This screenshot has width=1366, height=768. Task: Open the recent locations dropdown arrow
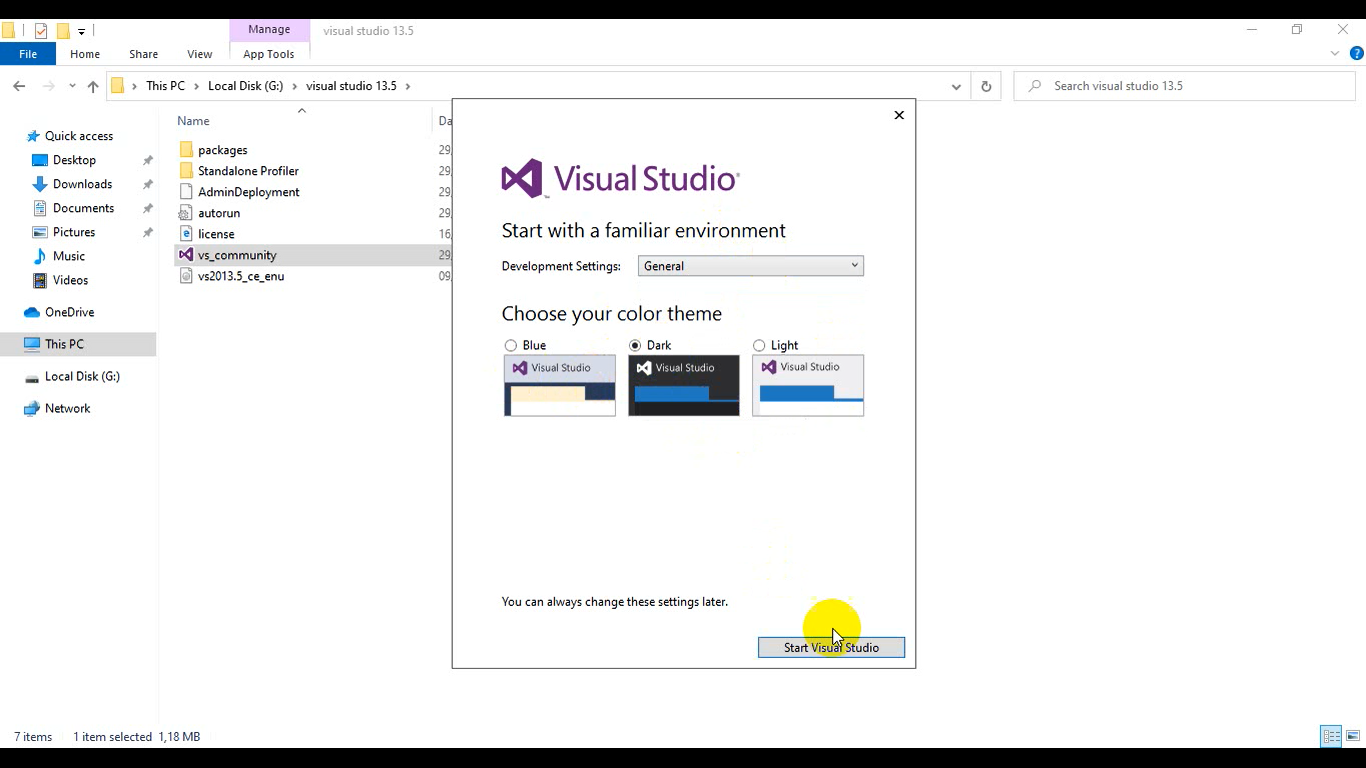pyautogui.click(x=72, y=86)
